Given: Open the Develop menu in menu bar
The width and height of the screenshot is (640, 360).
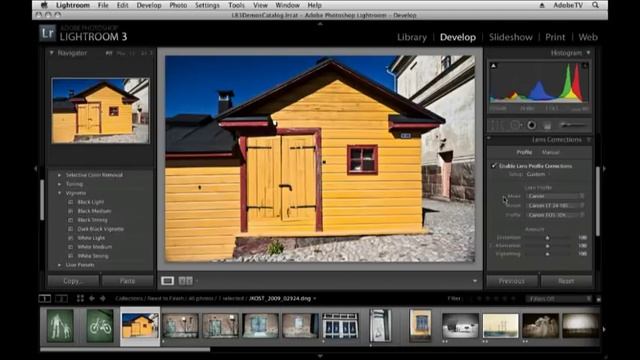Looking at the screenshot, I should pos(149,5).
